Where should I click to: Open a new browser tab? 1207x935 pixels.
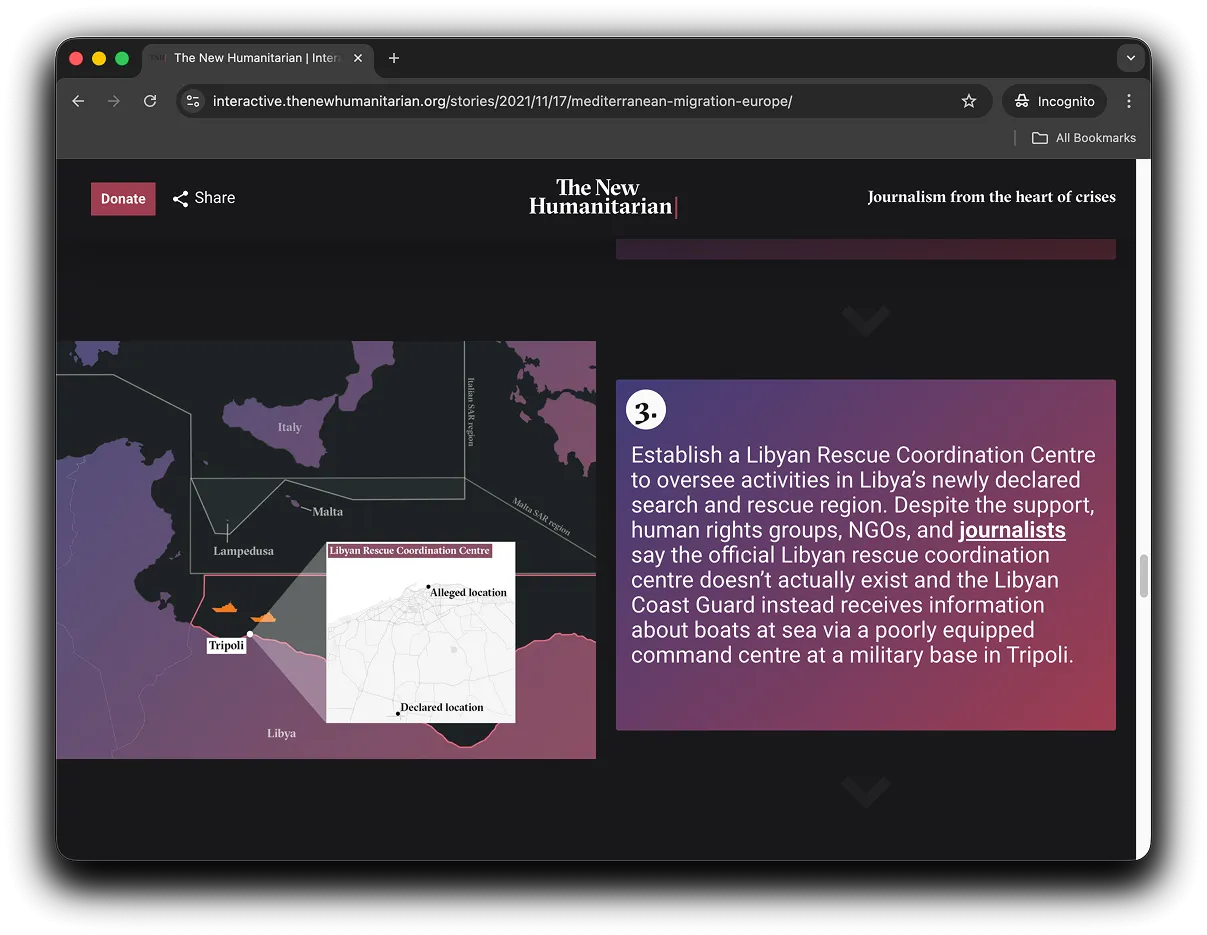394,58
